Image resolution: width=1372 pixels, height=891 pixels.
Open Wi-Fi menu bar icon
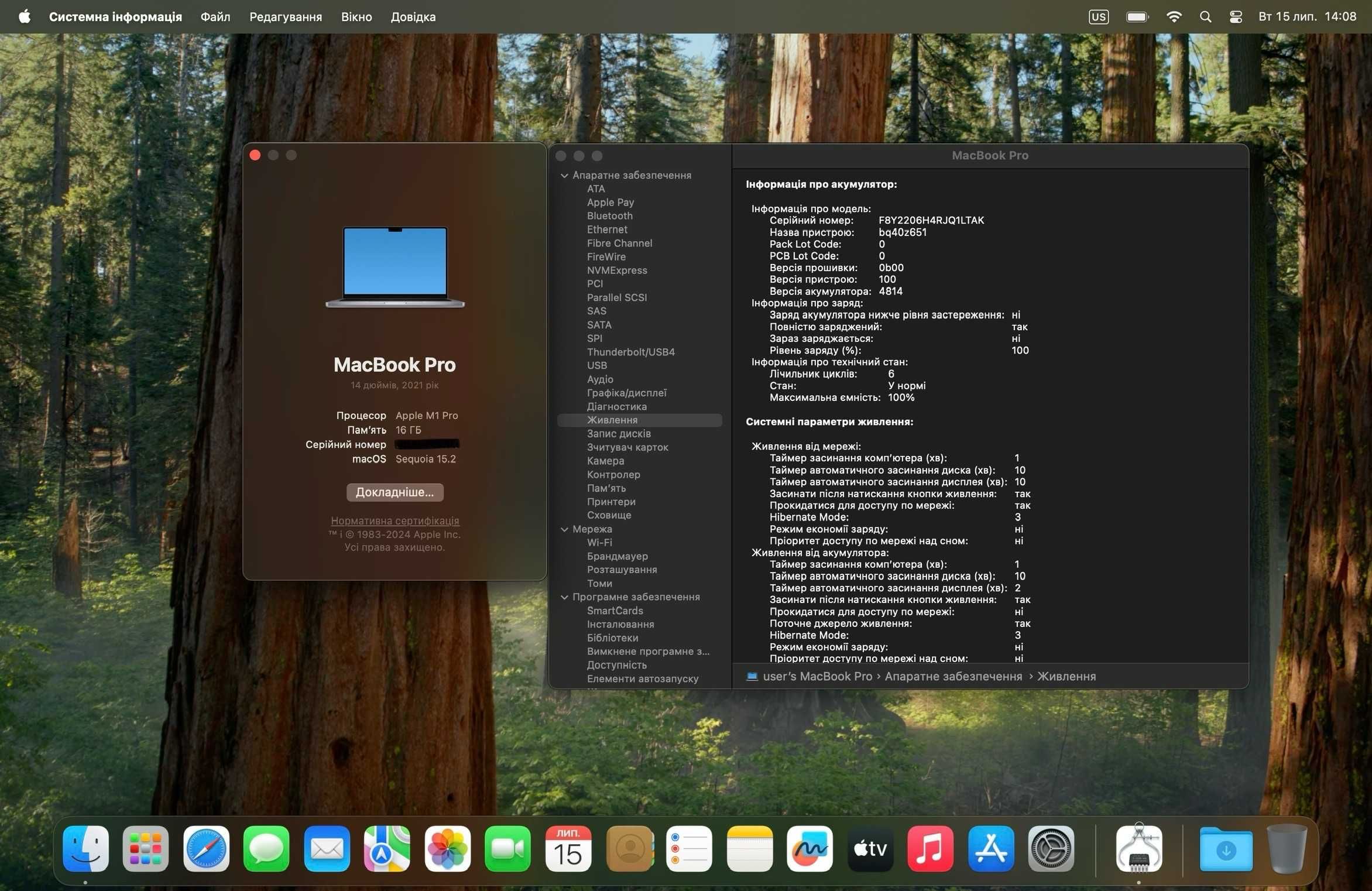pyautogui.click(x=1174, y=16)
